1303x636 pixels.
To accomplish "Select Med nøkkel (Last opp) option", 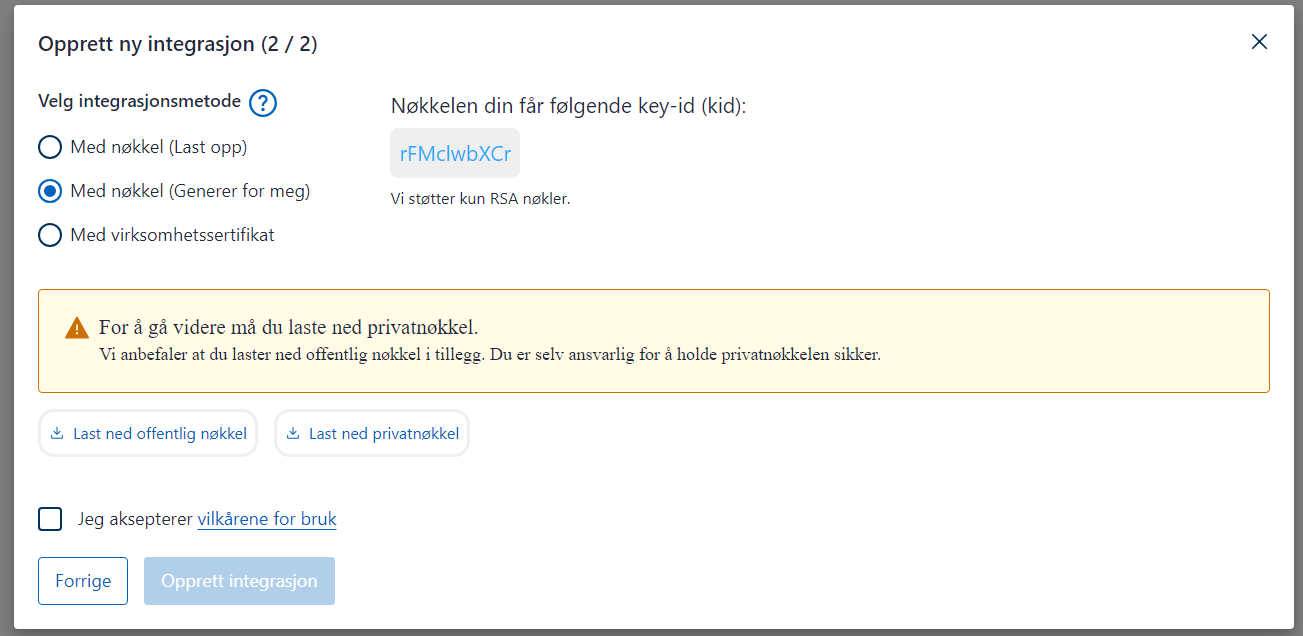I will [50, 148].
